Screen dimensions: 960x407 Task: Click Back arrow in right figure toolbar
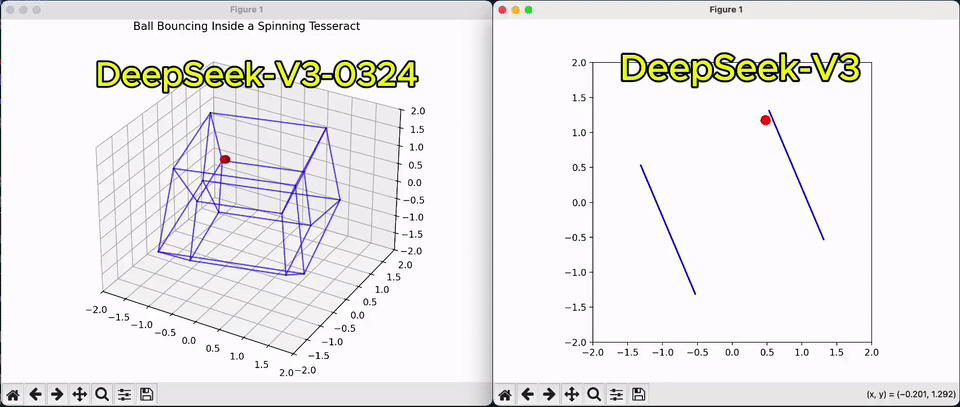point(527,394)
